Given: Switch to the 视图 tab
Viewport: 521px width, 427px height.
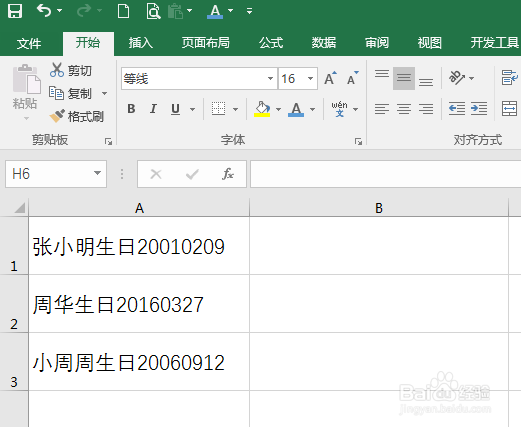Looking at the screenshot, I should [x=430, y=43].
